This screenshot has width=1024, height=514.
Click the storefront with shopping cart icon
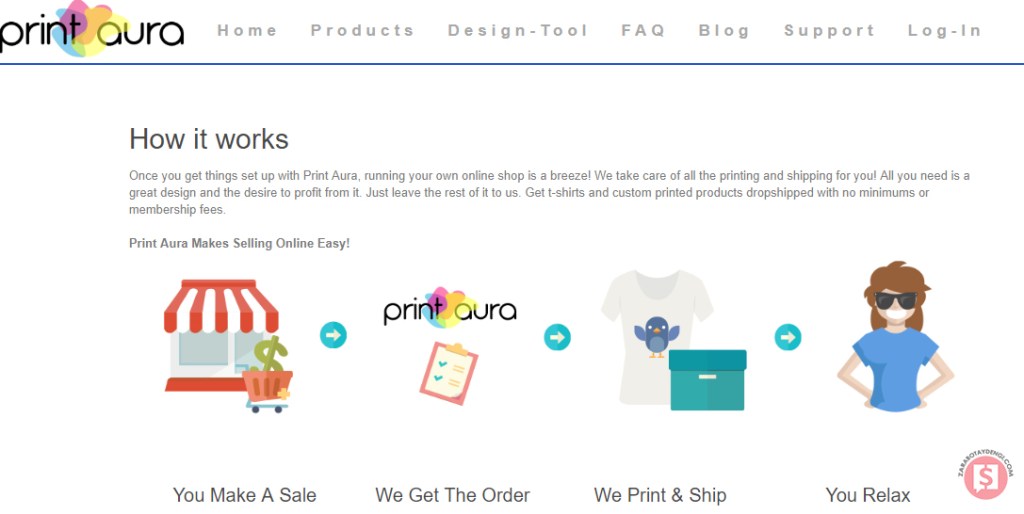(228, 346)
